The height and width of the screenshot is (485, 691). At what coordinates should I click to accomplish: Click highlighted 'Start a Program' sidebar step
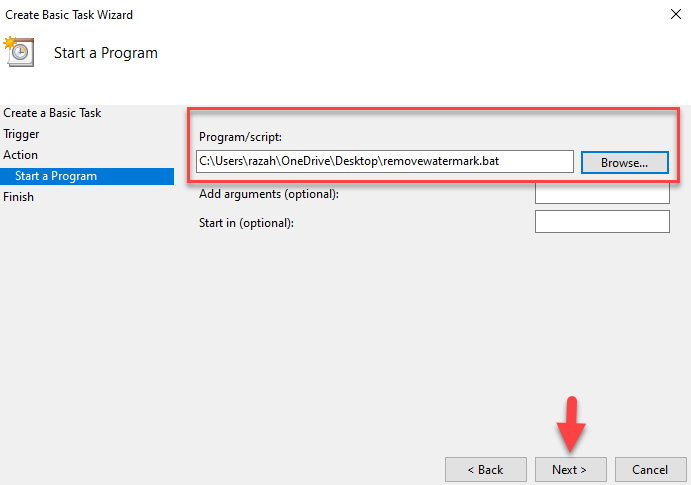[x=56, y=176]
